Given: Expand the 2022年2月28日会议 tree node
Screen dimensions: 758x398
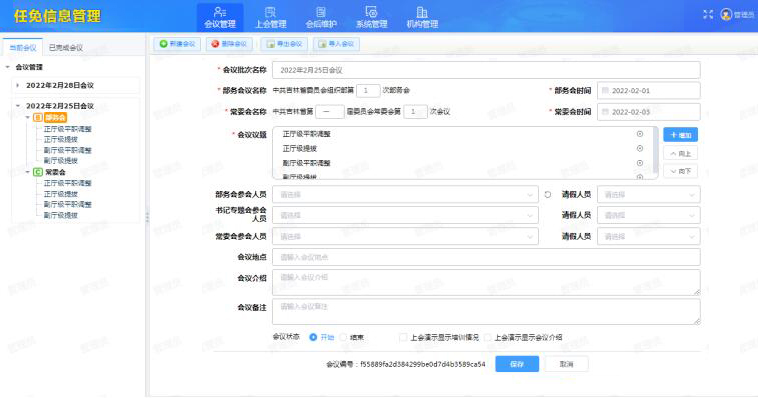Looking at the screenshot, I should pos(18,85).
